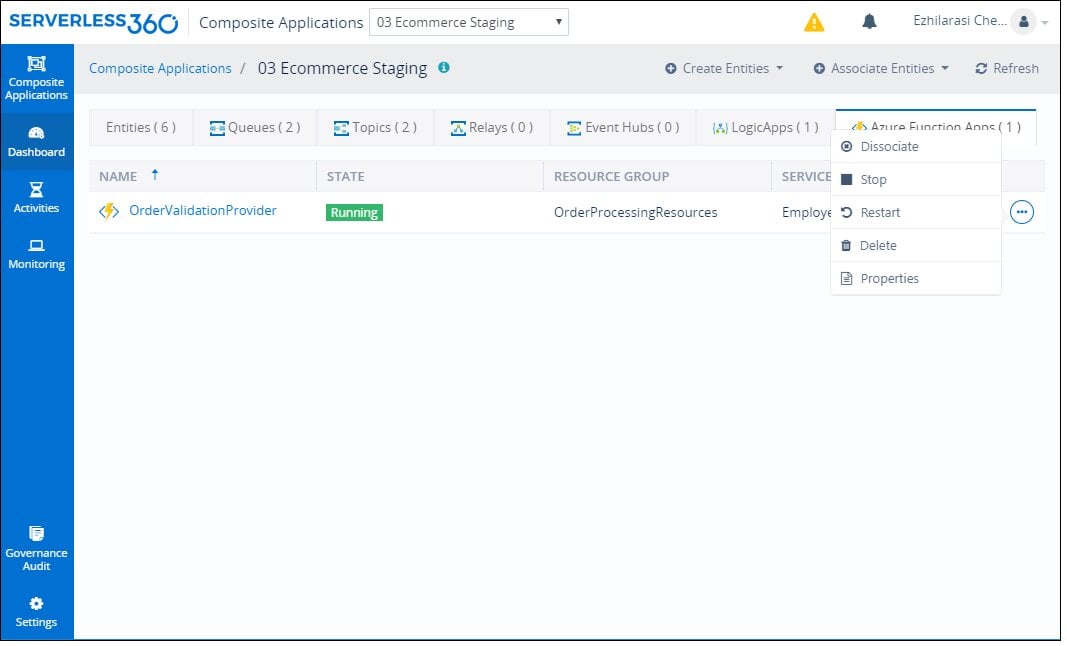Switch to the LogicApps (1) tab
Viewport: 1067px width, 646px height.
(766, 127)
